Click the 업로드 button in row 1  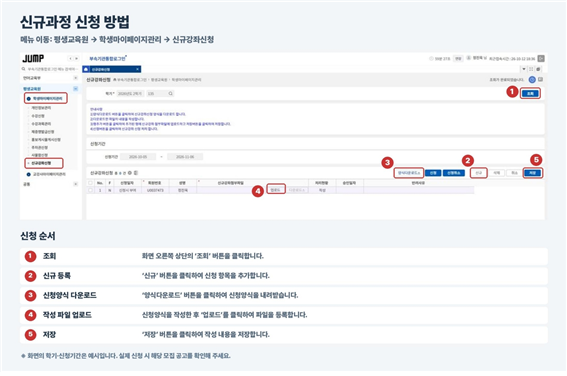tap(276, 190)
